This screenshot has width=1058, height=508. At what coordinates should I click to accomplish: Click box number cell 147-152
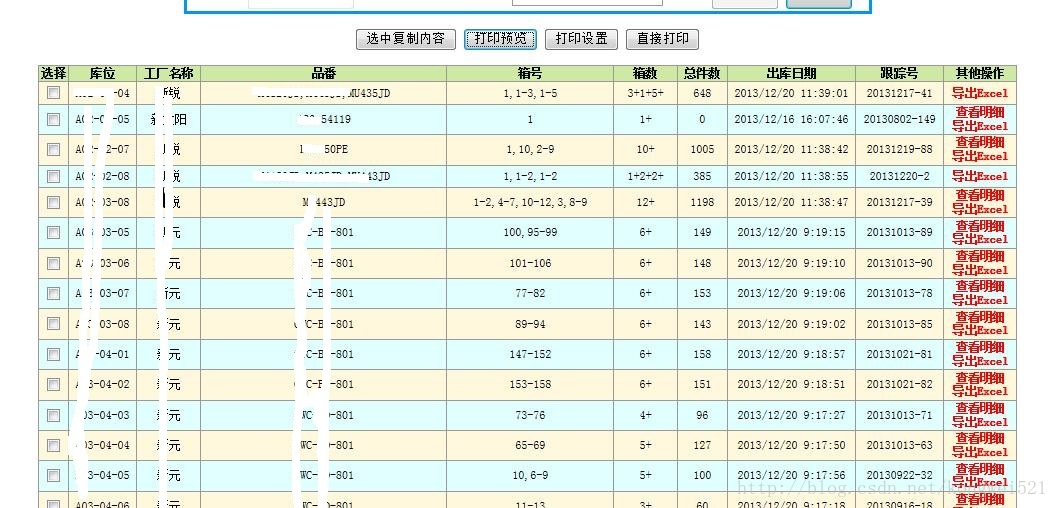tap(530, 354)
